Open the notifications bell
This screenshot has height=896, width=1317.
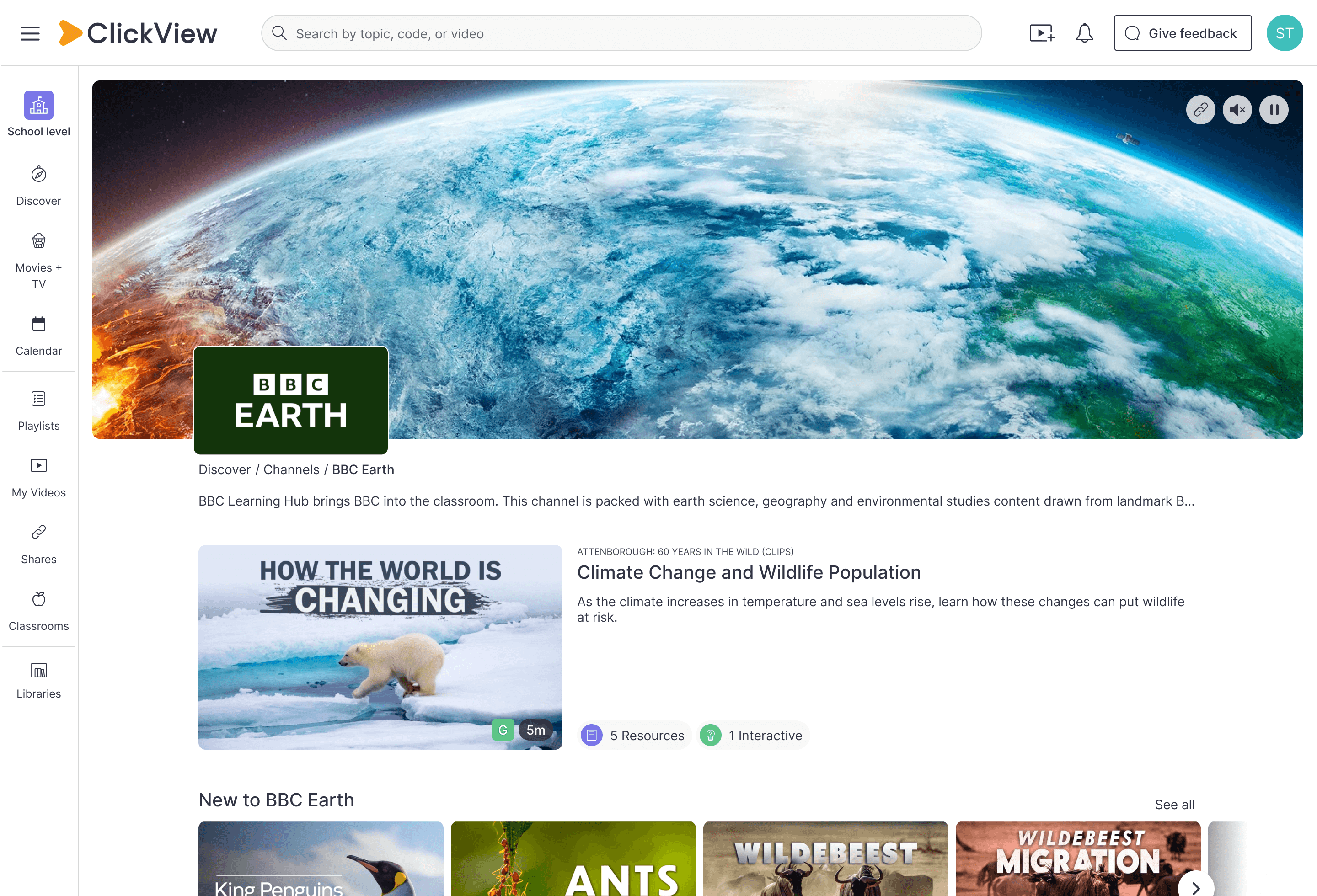(x=1084, y=33)
